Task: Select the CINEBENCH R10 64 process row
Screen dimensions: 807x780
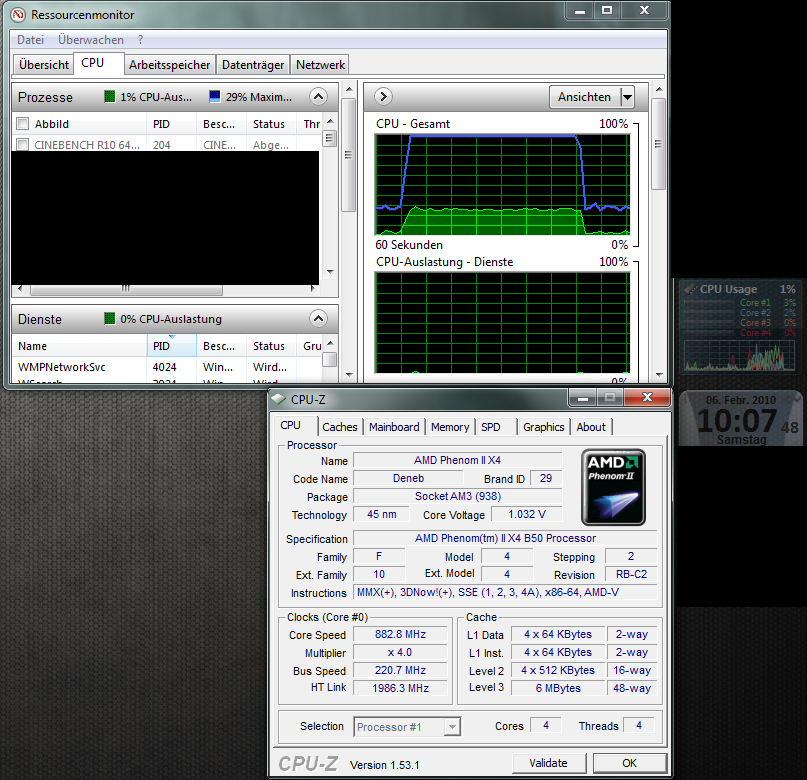Action: tap(167, 145)
